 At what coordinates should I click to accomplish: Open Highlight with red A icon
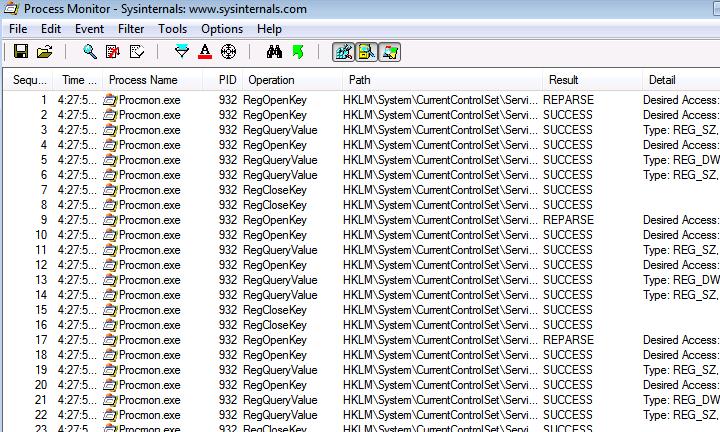click(205, 51)
